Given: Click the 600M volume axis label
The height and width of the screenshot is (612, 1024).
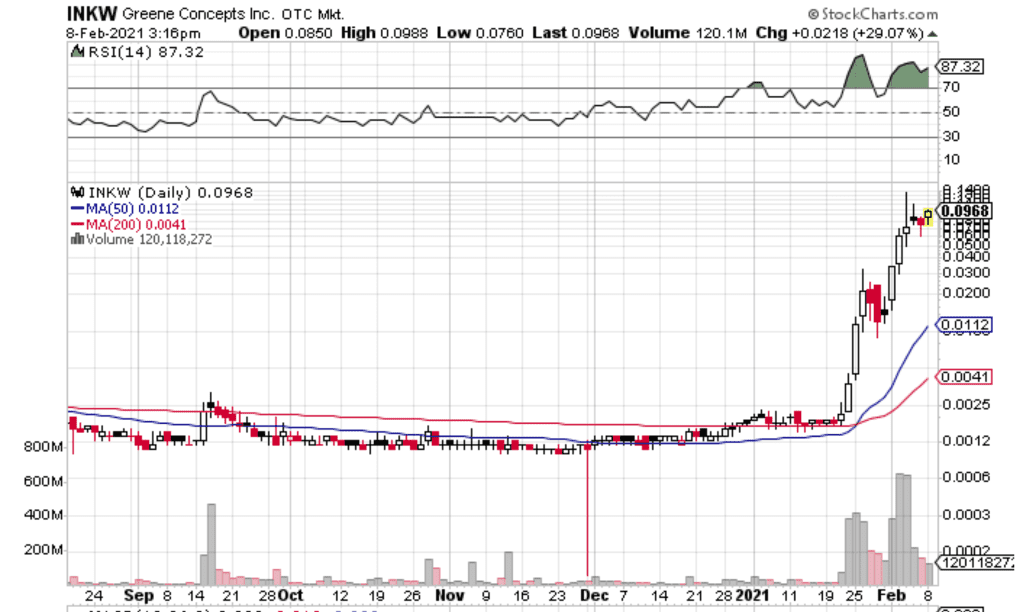Looking at the screenshot, I should 44,482.
